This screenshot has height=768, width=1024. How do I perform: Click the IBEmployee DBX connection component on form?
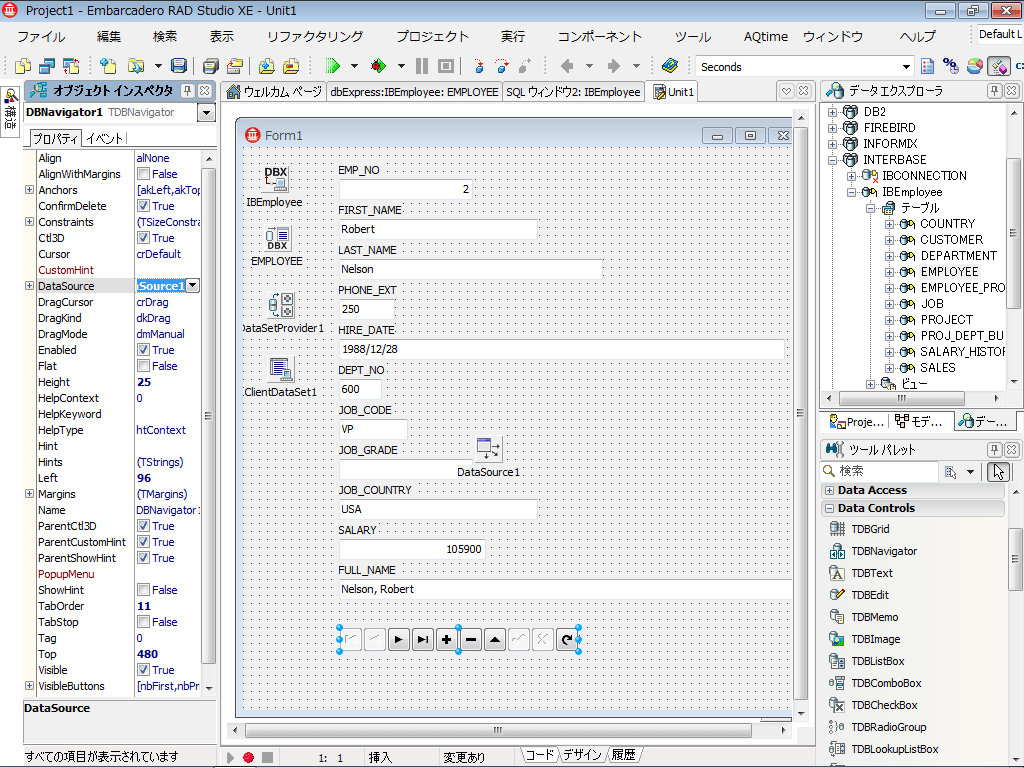276,178
